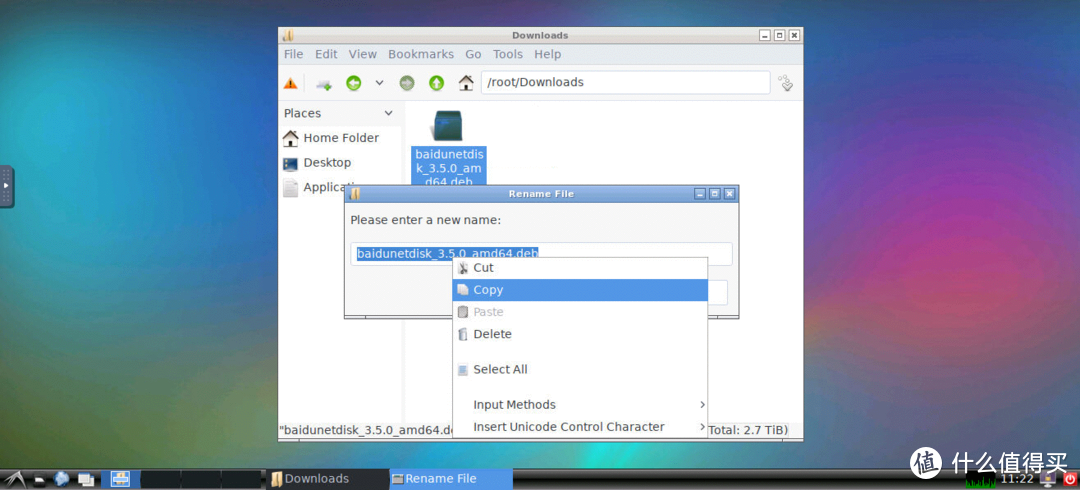Click the Rename File title bar icon
This screenshot has width=1080, height=490.
(355, 194)
